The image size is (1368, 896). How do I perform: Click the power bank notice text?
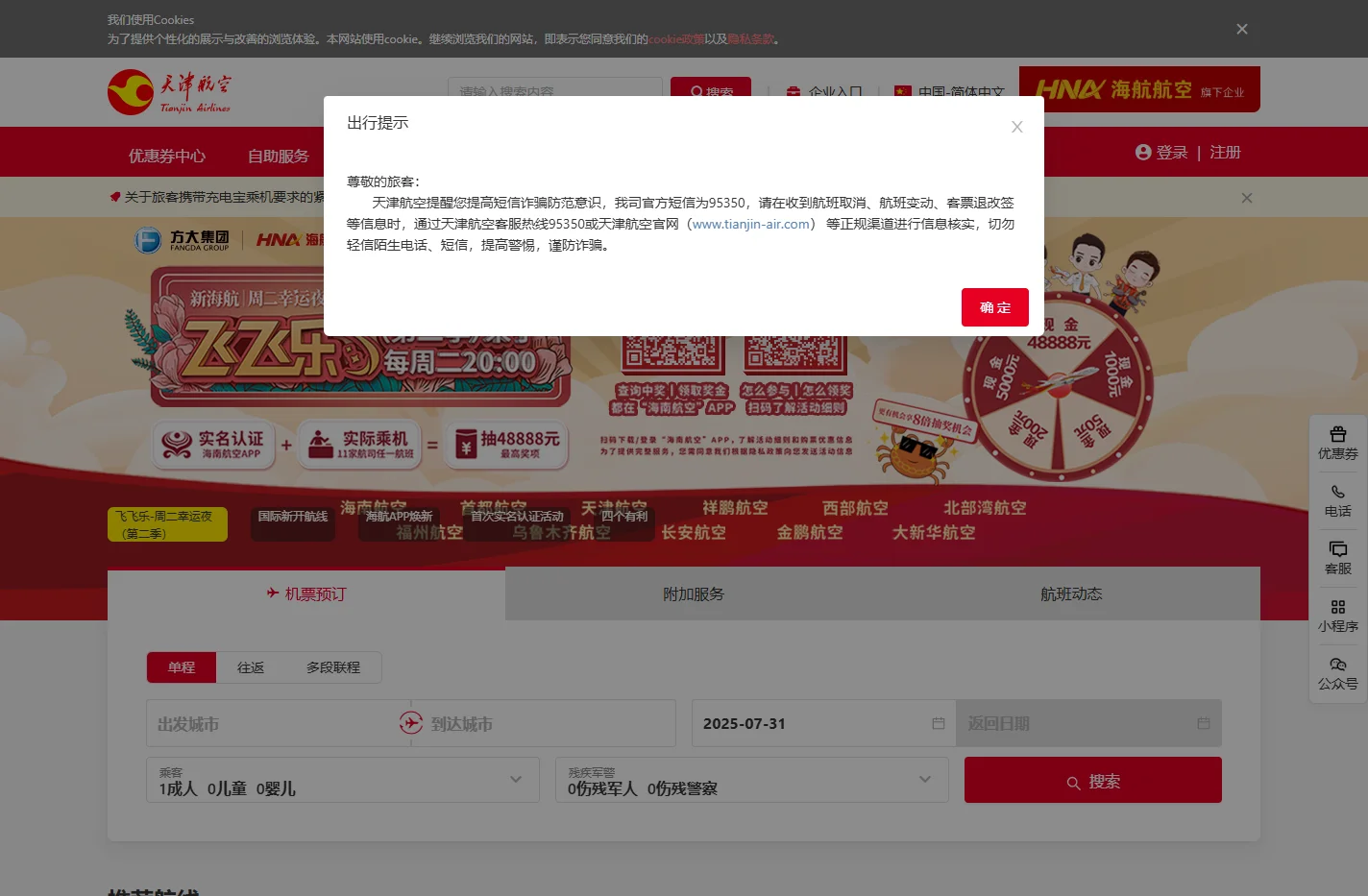click(x=223, y=197)
